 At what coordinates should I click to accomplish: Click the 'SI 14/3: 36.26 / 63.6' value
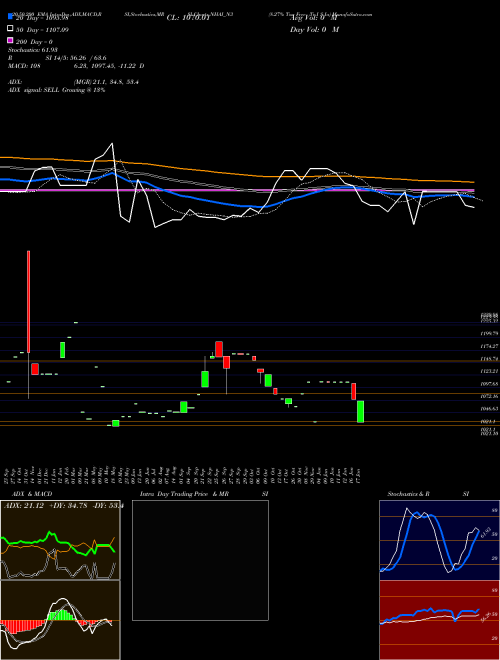click(x=76, y=58)
